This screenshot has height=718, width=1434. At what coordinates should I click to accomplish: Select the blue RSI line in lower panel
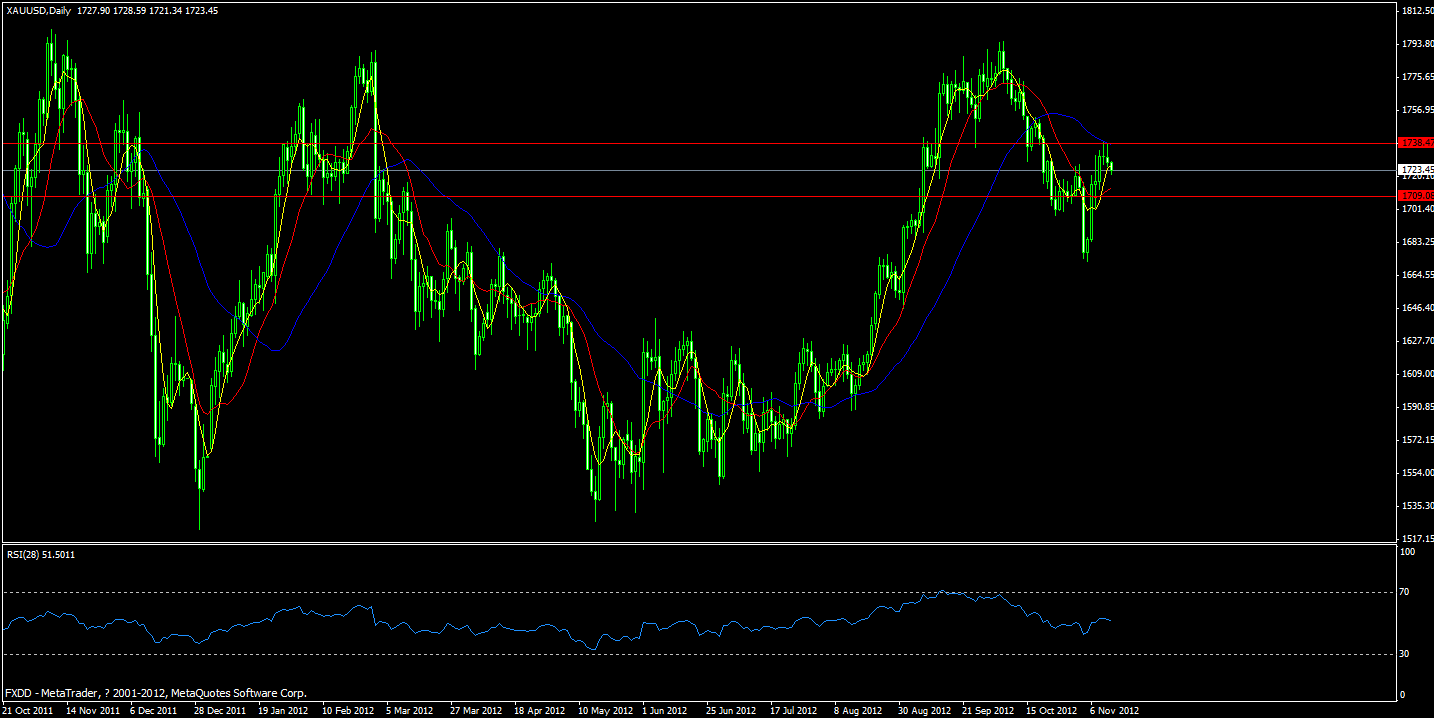pos(500,625)
